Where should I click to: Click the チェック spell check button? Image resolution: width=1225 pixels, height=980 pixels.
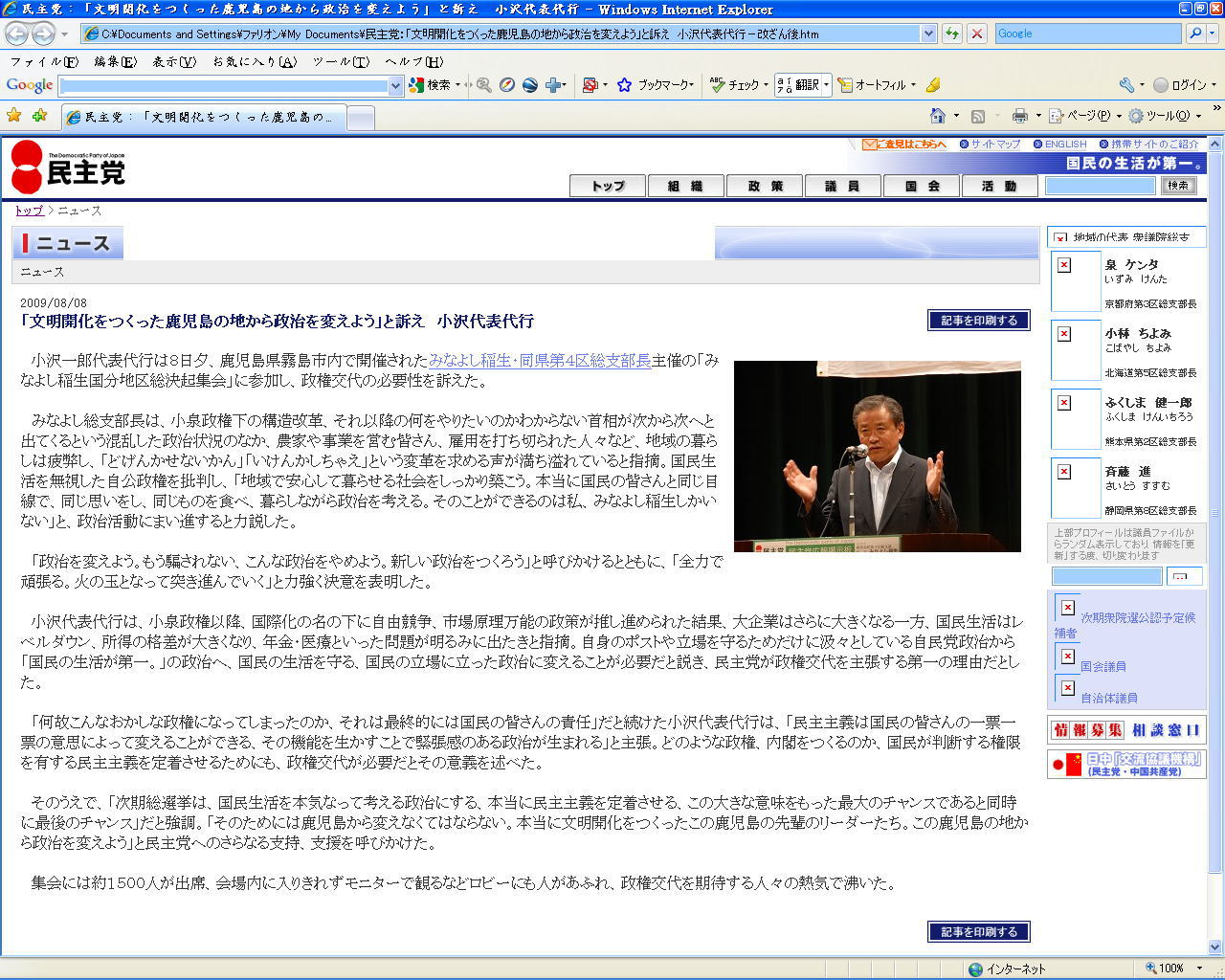coord(735,85)
